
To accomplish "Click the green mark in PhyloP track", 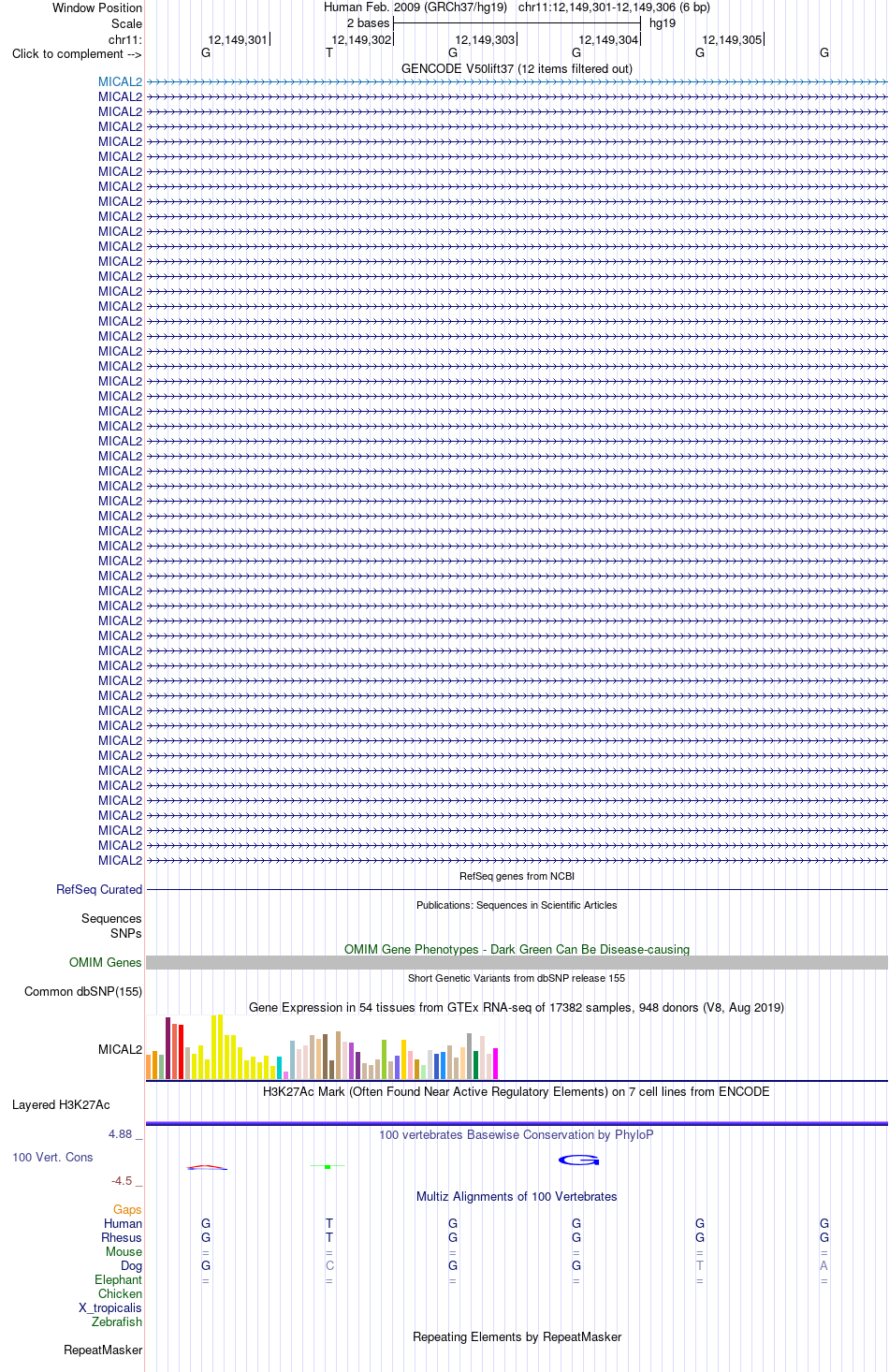I will (328, 1167).
